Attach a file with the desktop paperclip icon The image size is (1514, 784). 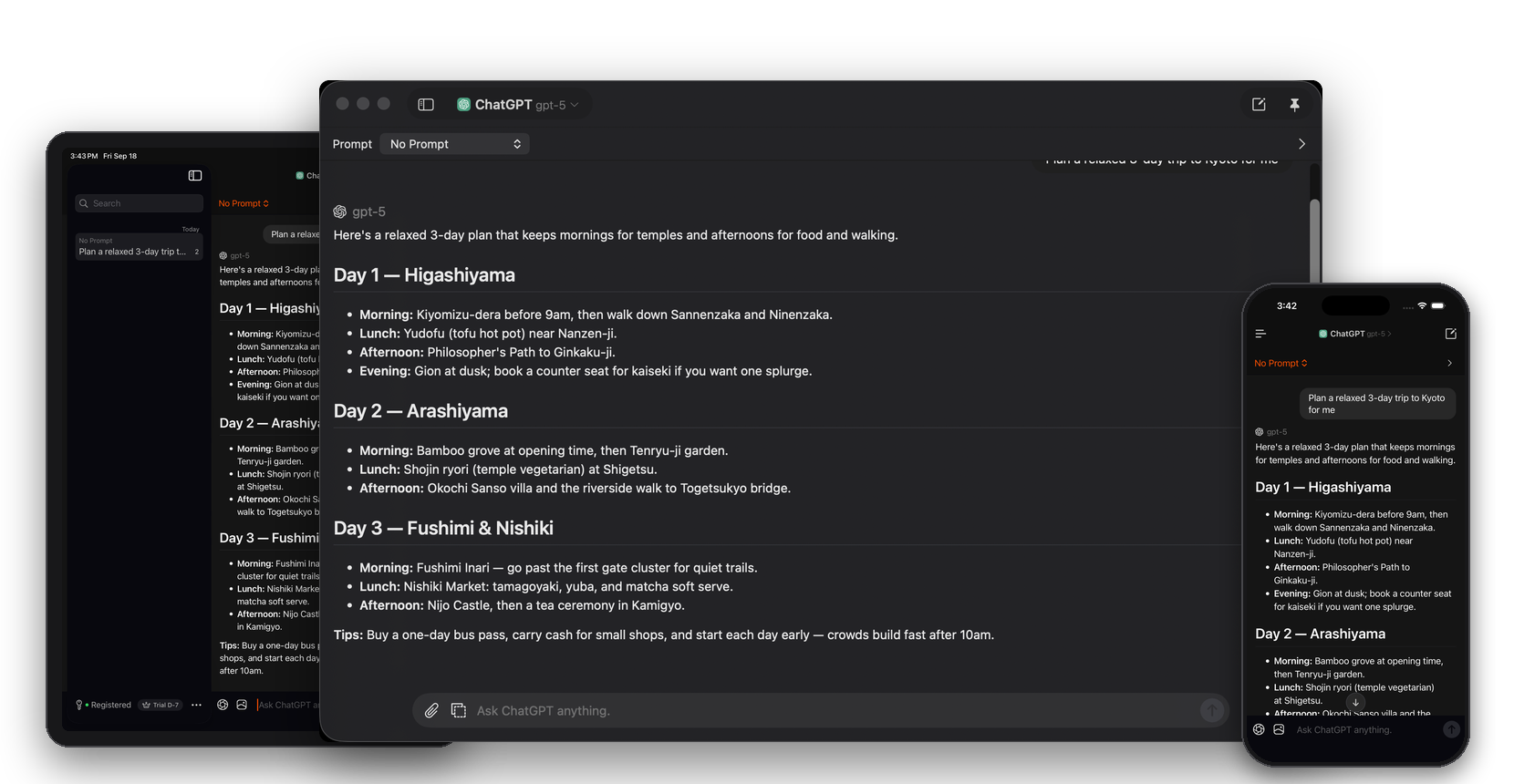431,710
